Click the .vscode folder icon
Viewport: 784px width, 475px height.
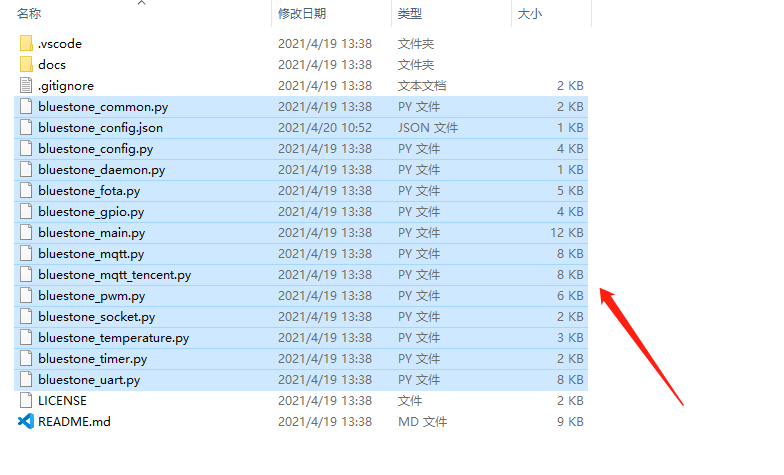click(26, 44)
